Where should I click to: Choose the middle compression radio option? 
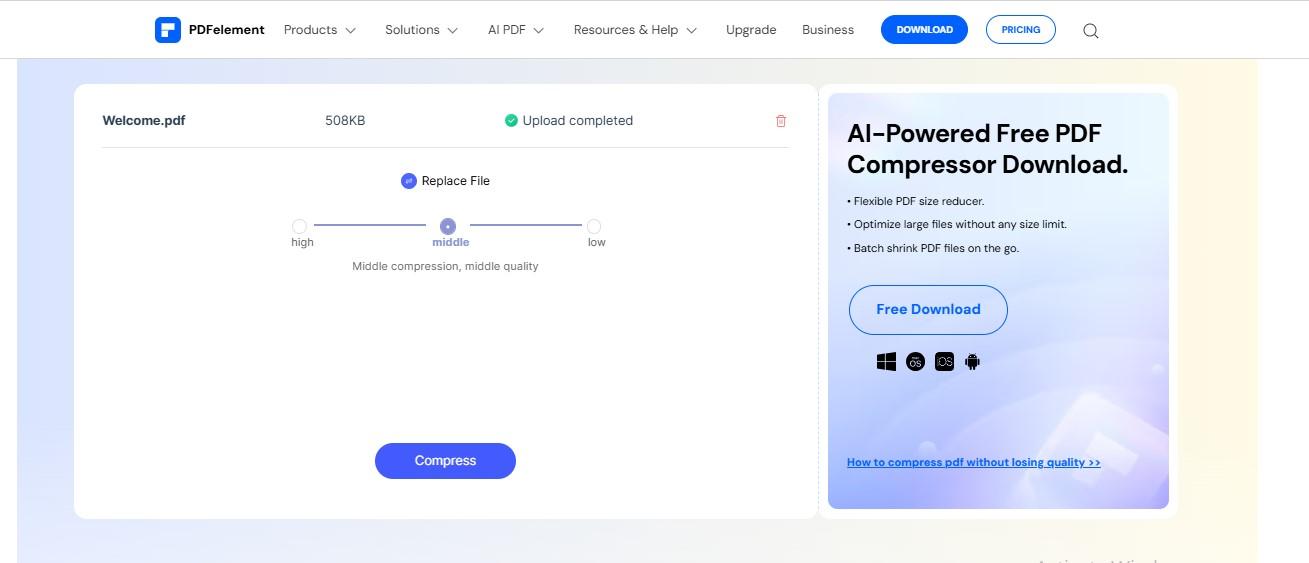448,226
